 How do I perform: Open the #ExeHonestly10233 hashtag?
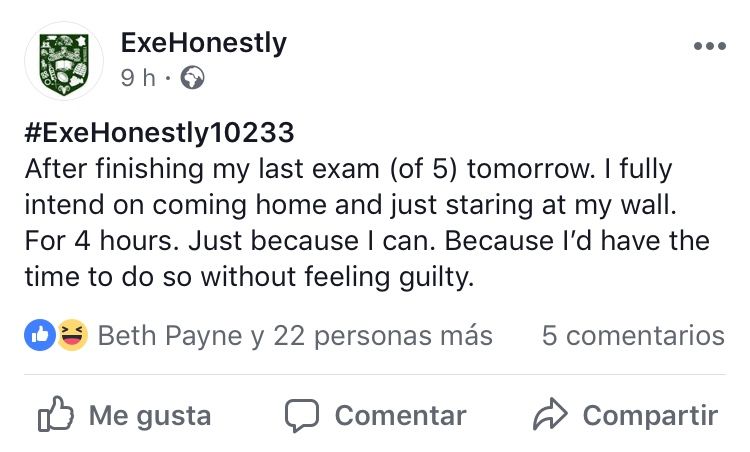pos(159,132)
